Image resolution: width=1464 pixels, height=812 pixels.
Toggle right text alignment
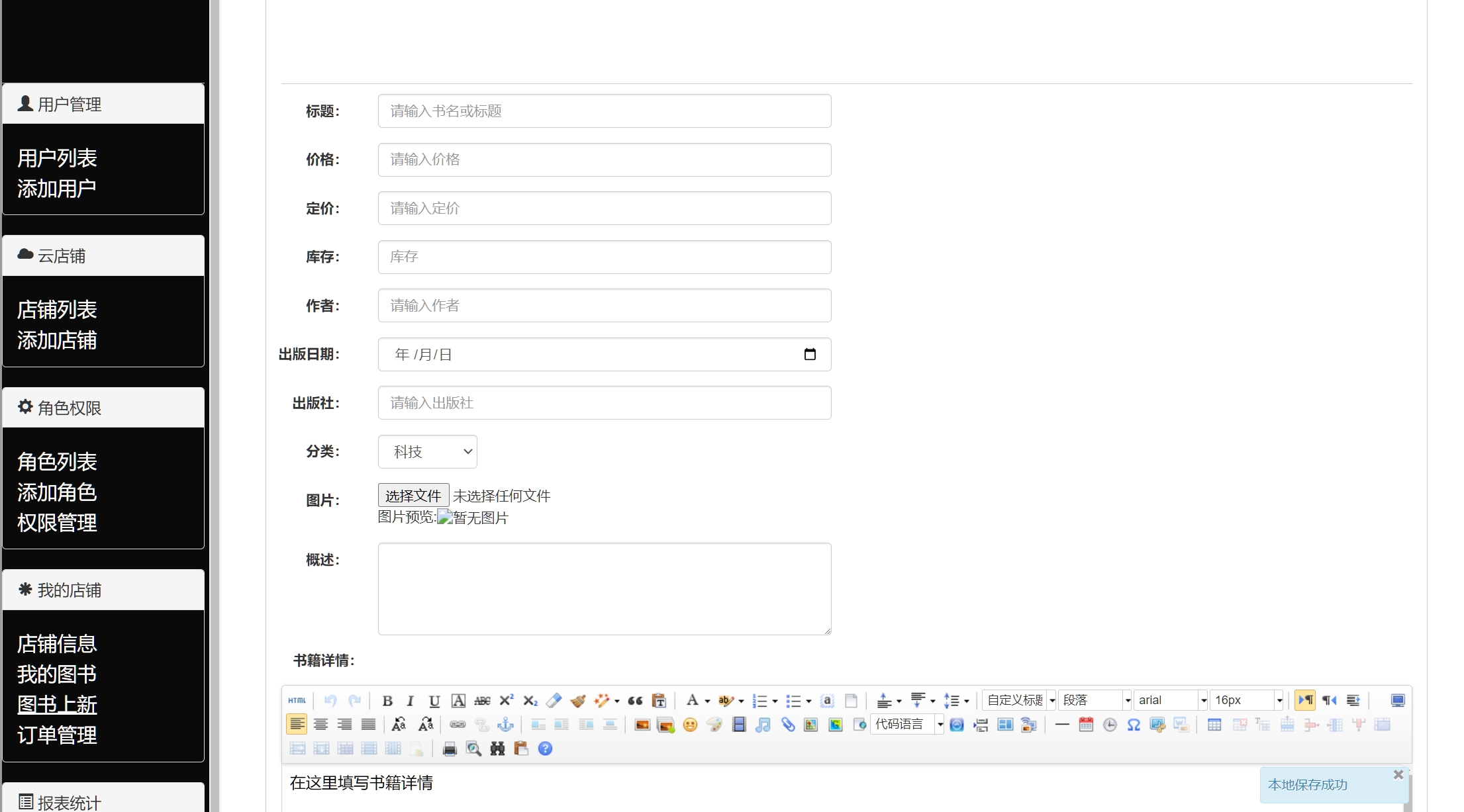click(x=344, y=725)
